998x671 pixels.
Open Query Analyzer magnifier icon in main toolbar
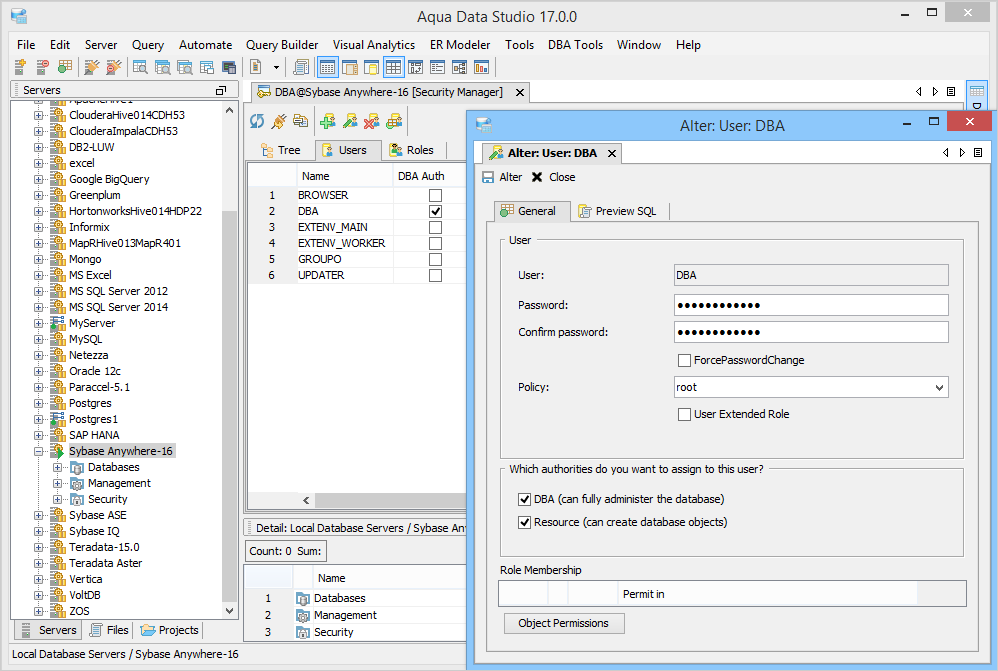140,67
